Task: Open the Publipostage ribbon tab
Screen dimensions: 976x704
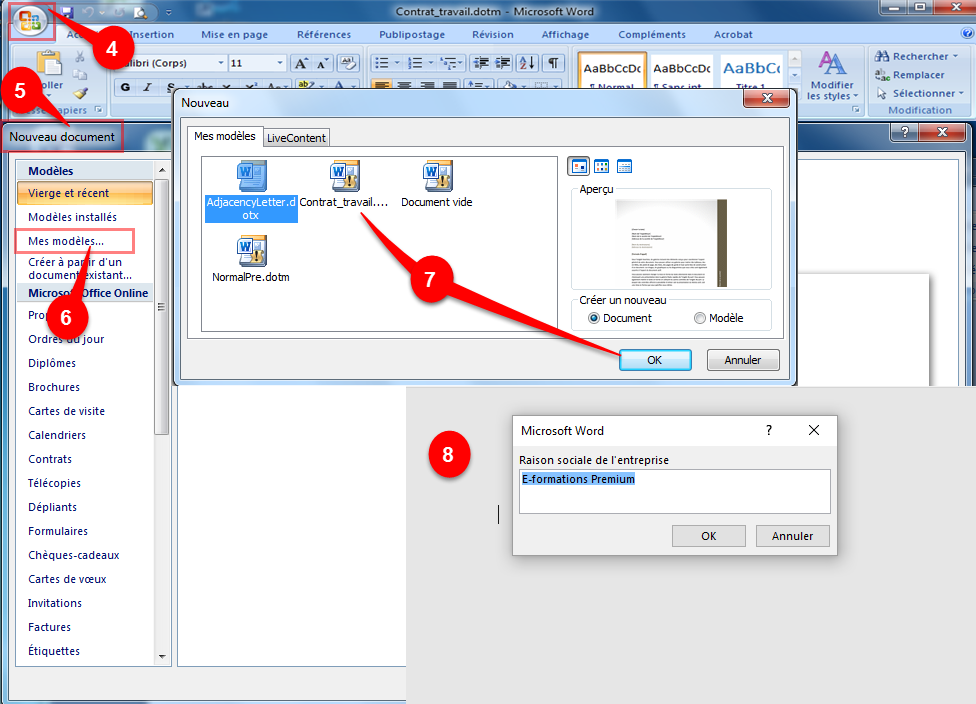Action: [410, 34]
